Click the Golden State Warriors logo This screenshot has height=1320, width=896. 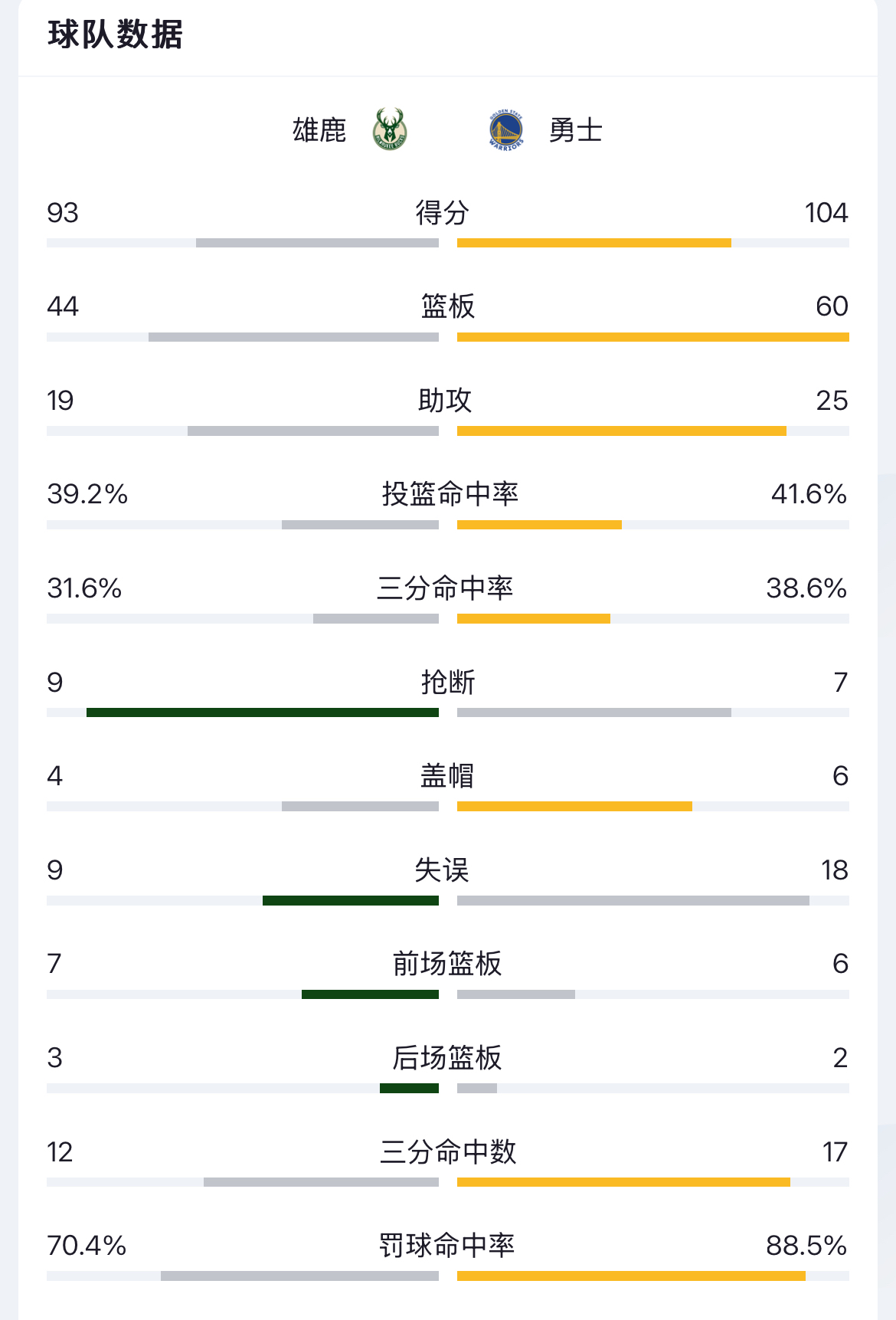(x=506, y=129)
